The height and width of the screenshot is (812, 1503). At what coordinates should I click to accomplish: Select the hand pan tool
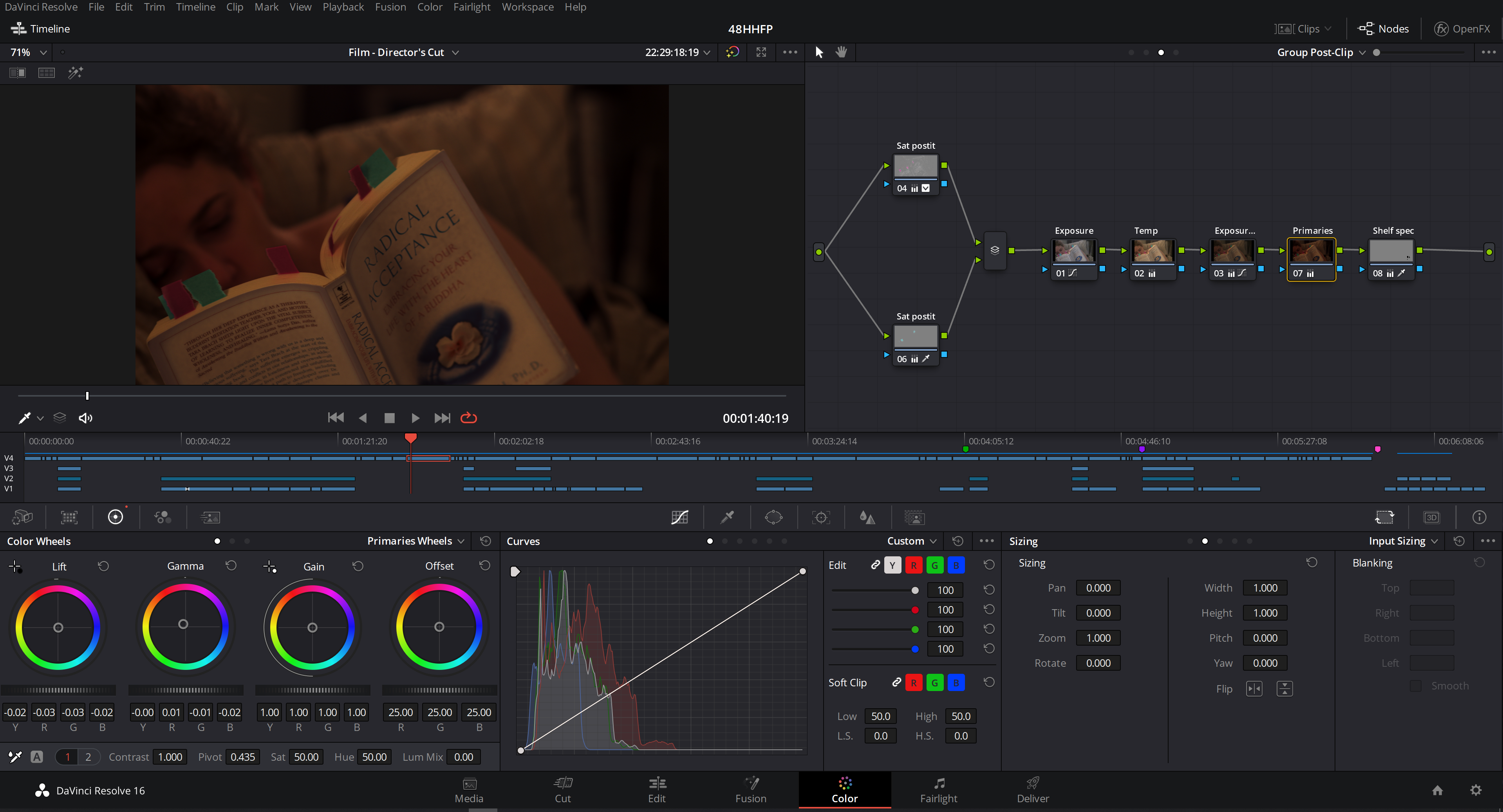841,52
